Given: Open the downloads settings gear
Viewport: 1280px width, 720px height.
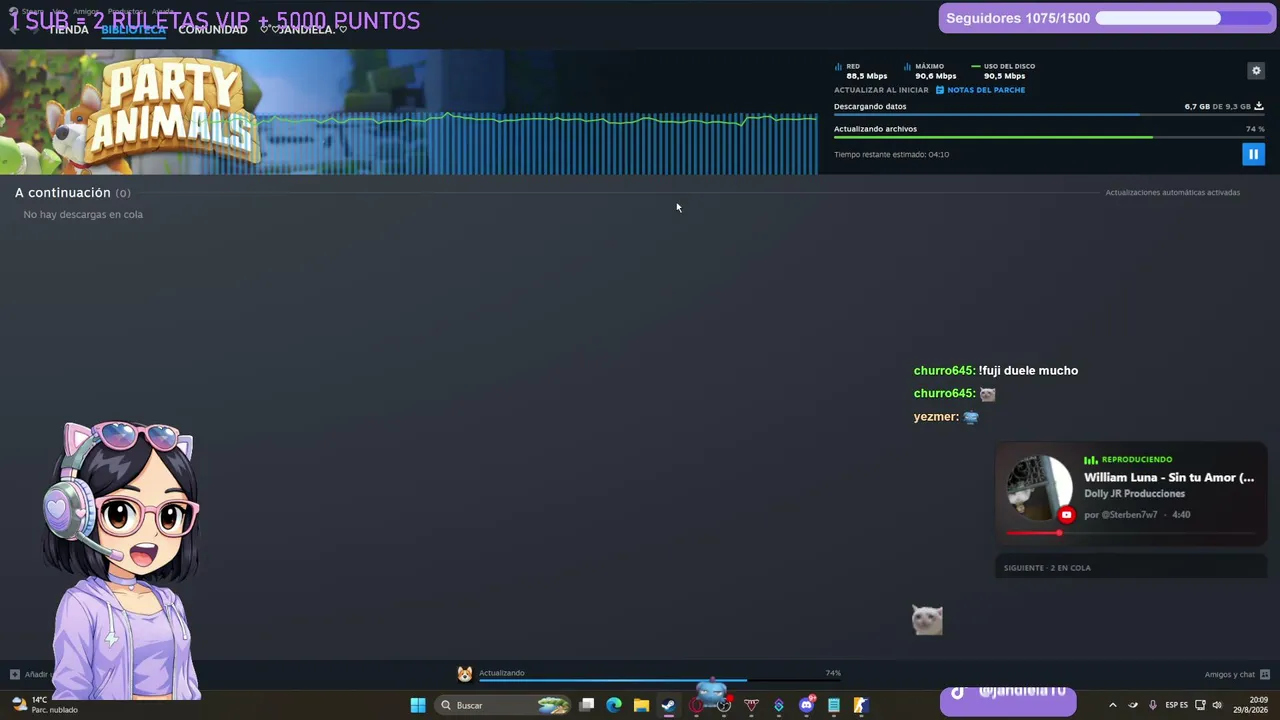Looking at the screenshot, I should [1256, 71].
